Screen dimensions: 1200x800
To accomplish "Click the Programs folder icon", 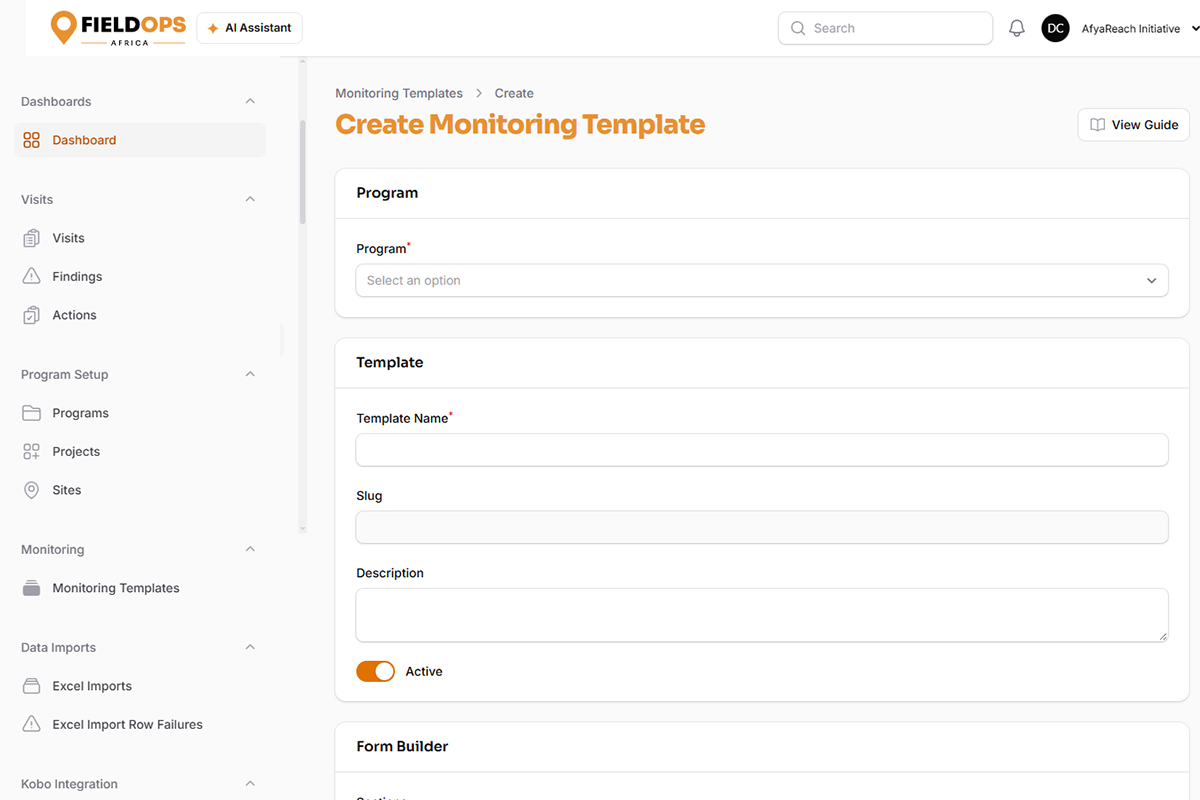I will pos(32,413).
